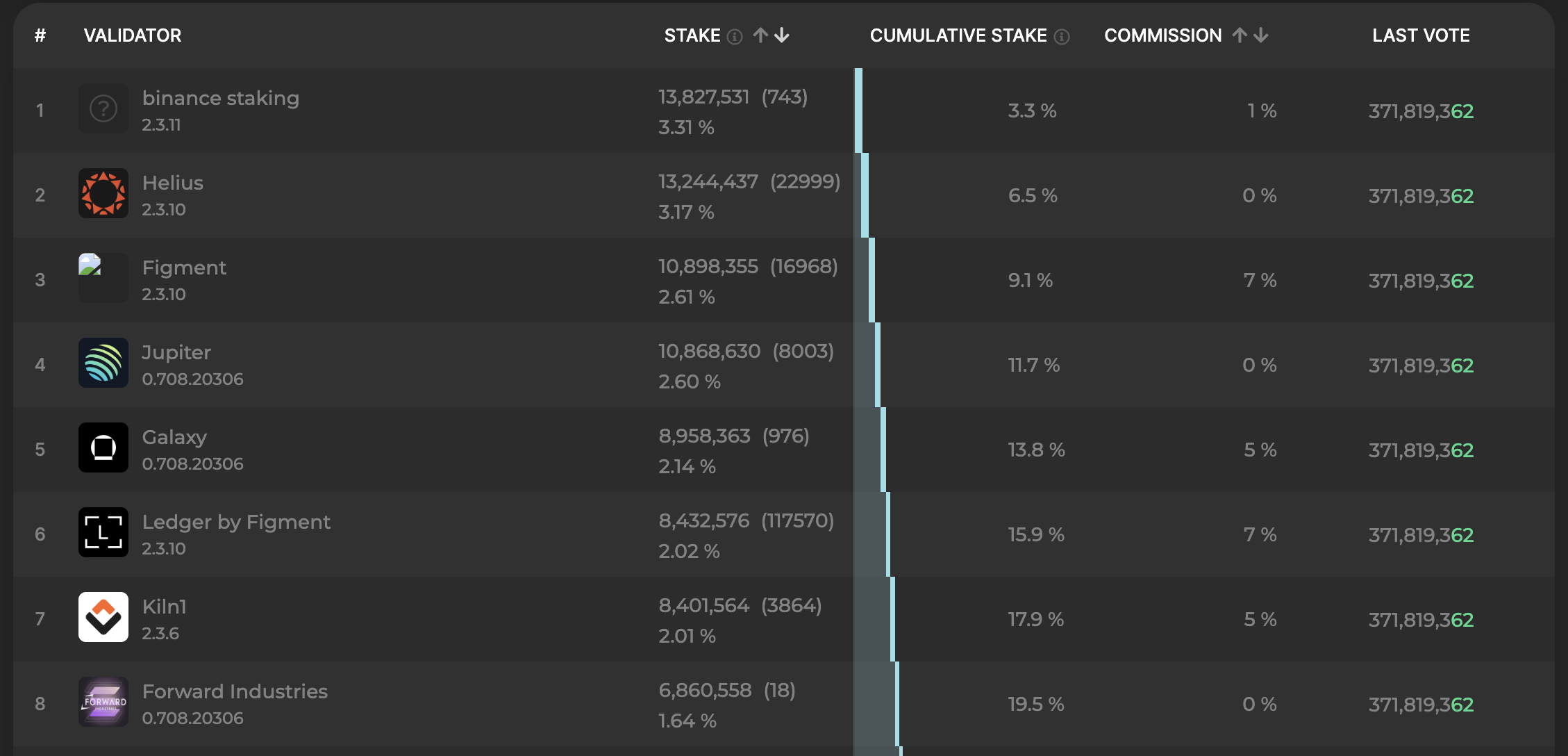Sort stake ascending with up arrow
The width and height of the screenshot is (1568, 756).
pos(760,35)
